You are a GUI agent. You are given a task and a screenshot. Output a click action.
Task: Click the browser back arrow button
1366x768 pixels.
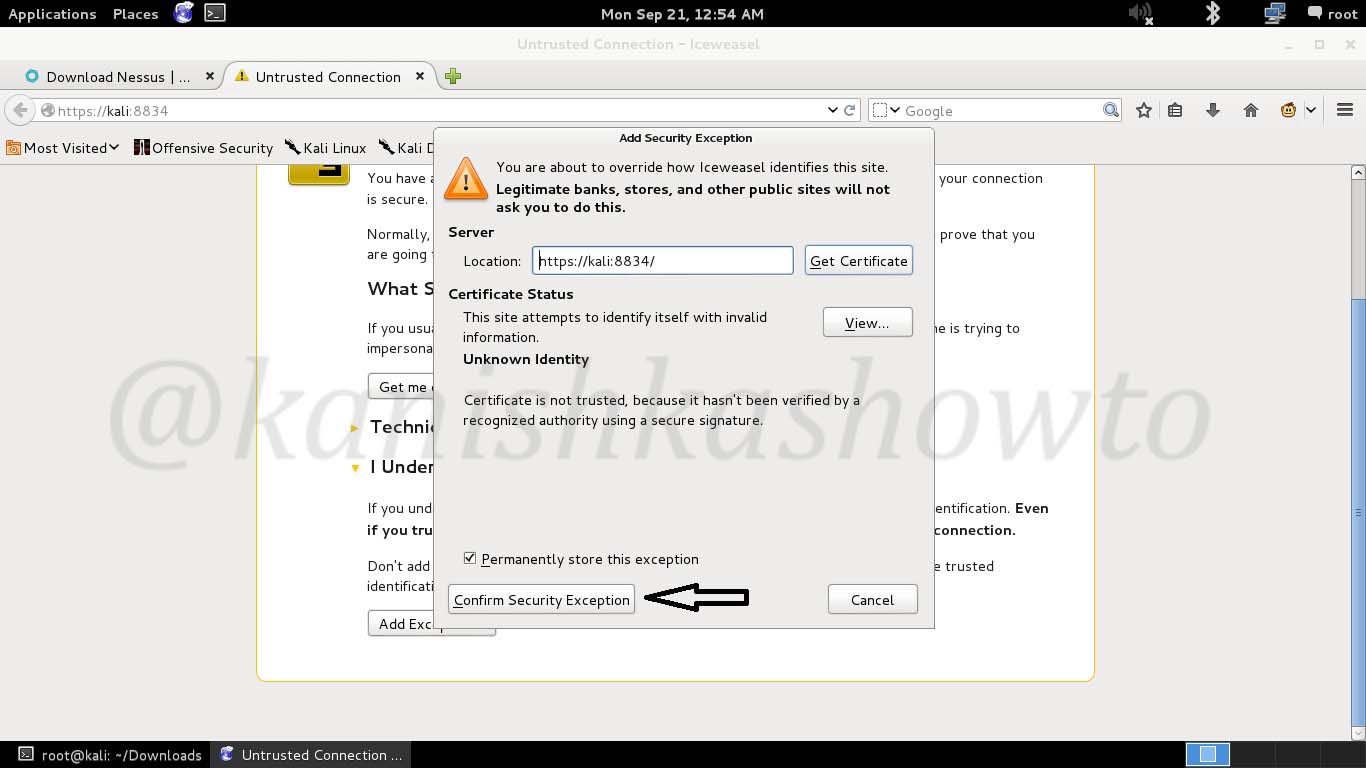coord(20,110)
